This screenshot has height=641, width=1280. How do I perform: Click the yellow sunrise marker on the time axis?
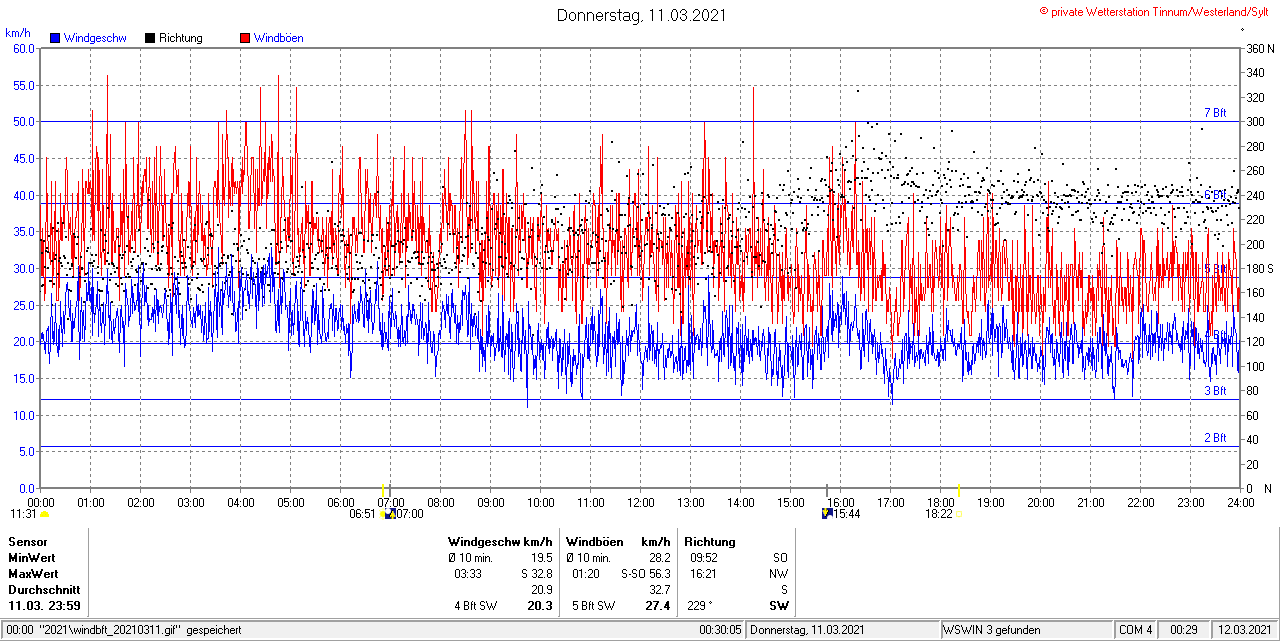click(x=382, y=489)
